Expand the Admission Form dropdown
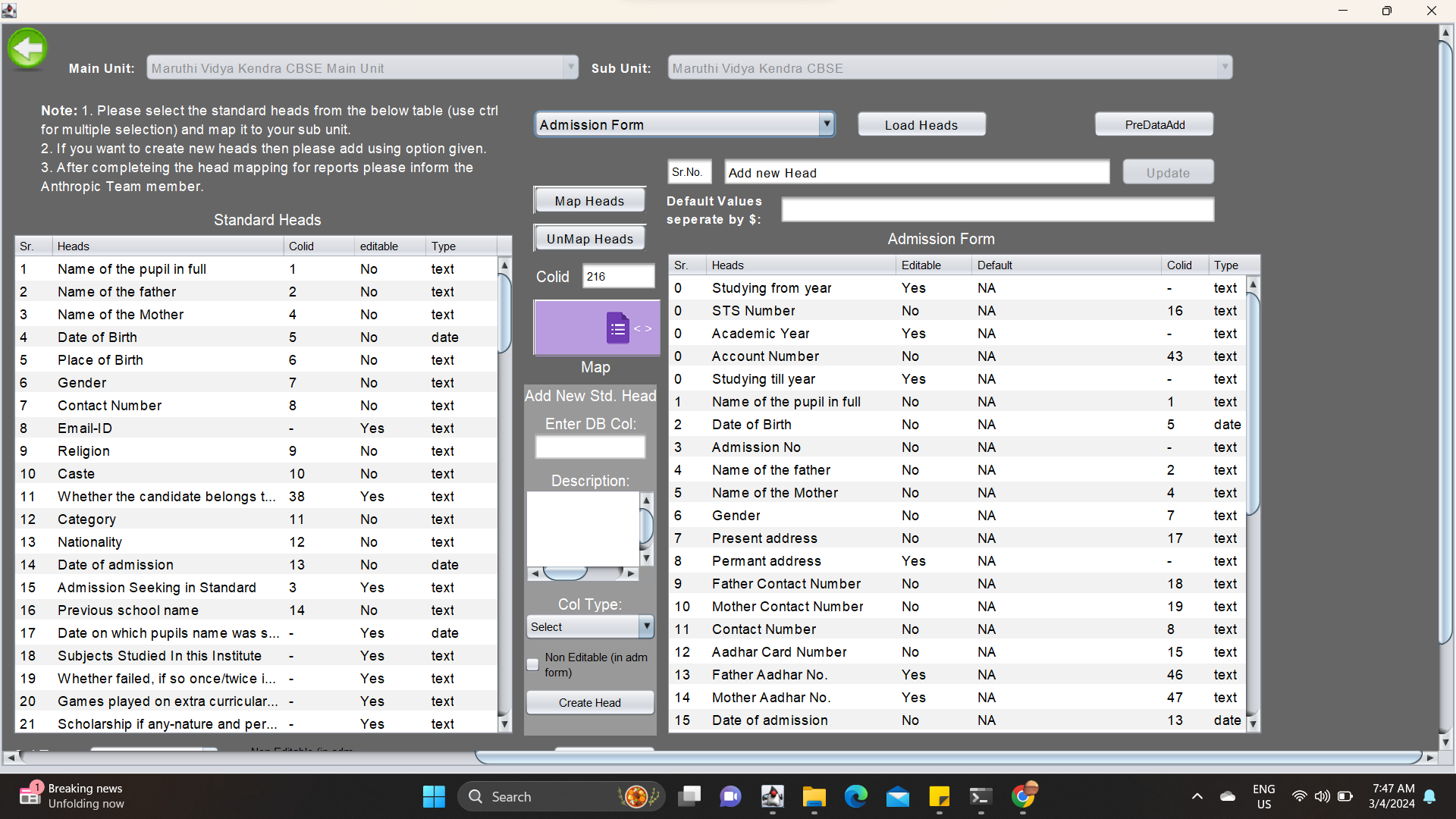The image size is (1456, 819). [x=827, y=124]
